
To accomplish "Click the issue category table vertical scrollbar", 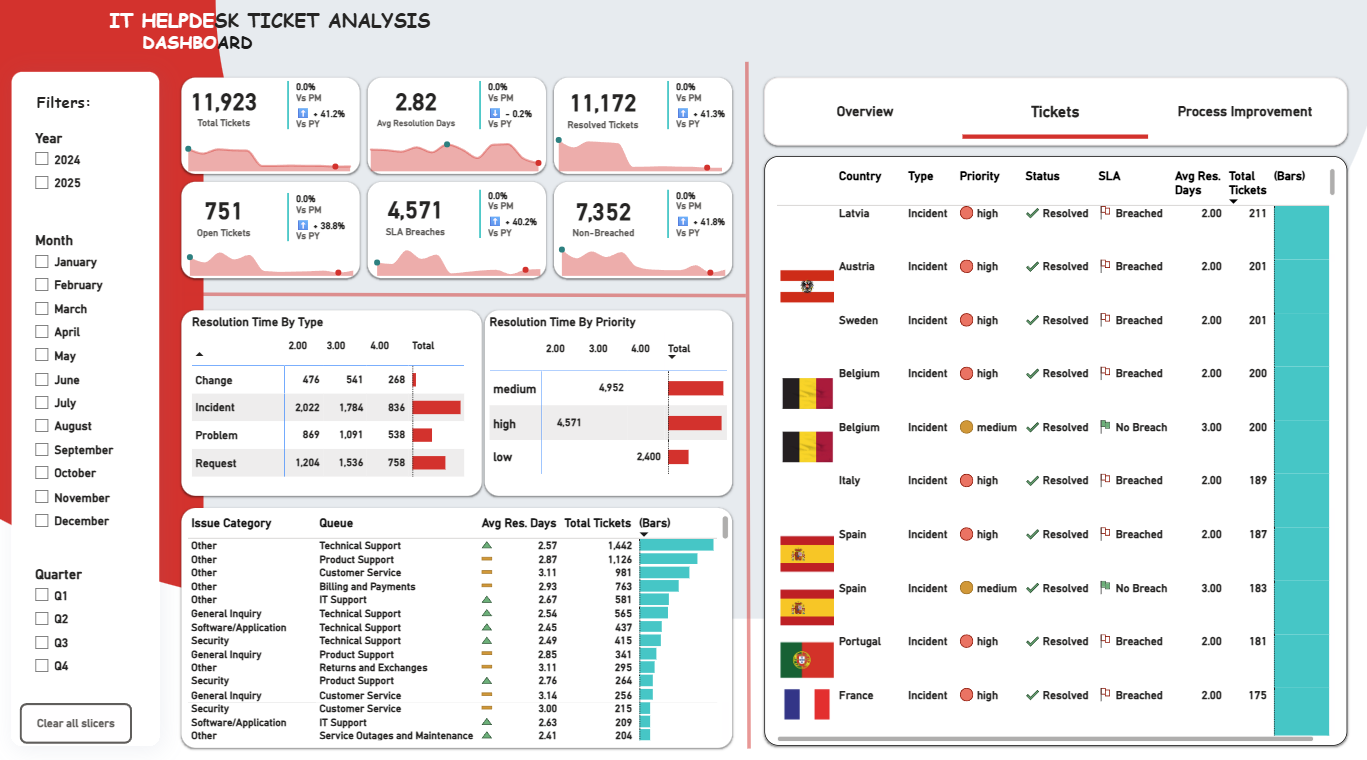I will click(x=725, y=527).
